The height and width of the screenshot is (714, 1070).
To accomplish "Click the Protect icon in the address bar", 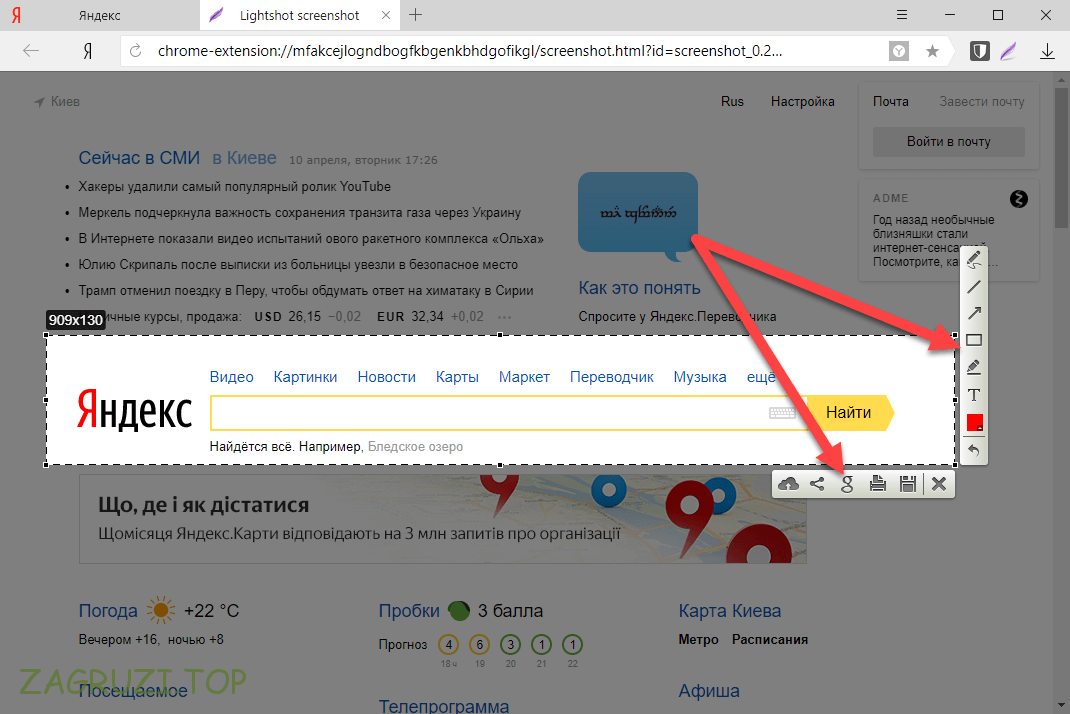I will click(x=899, y=51).
